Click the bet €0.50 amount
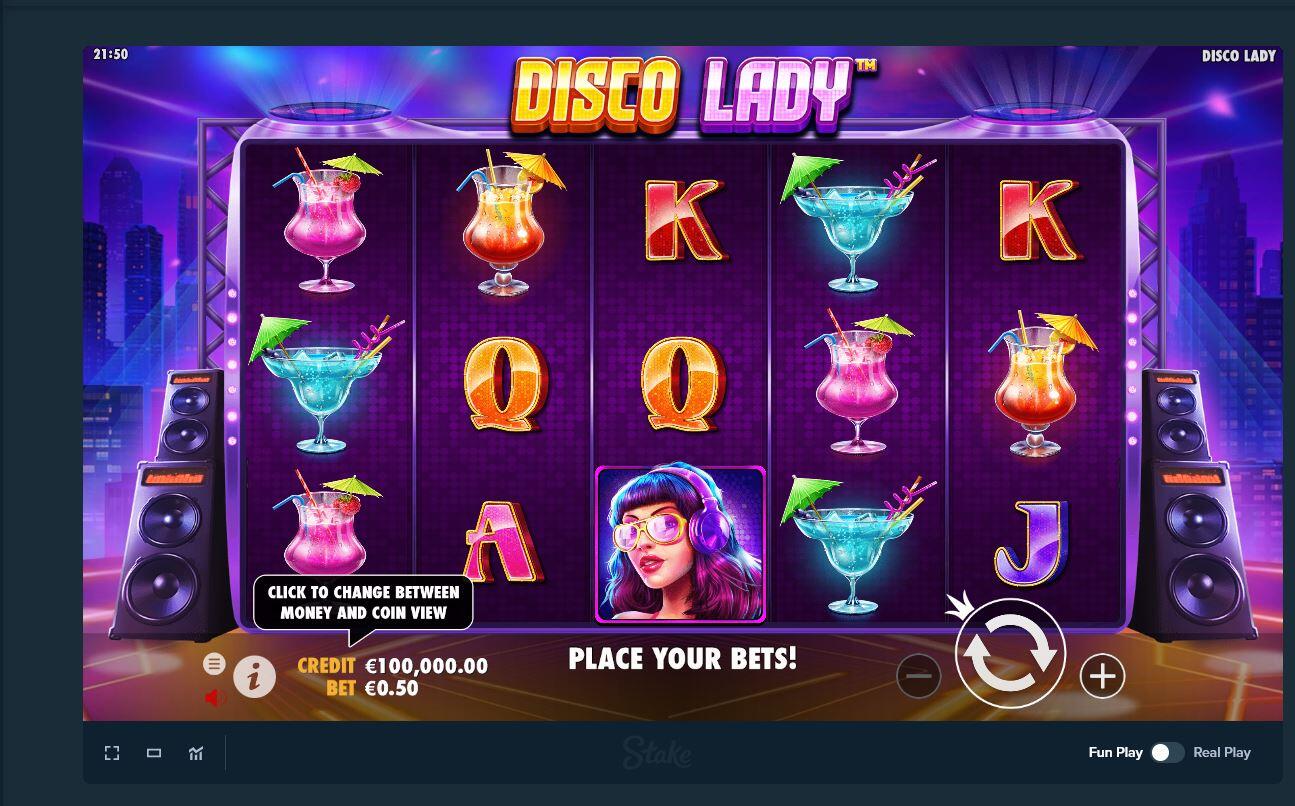 392,688
